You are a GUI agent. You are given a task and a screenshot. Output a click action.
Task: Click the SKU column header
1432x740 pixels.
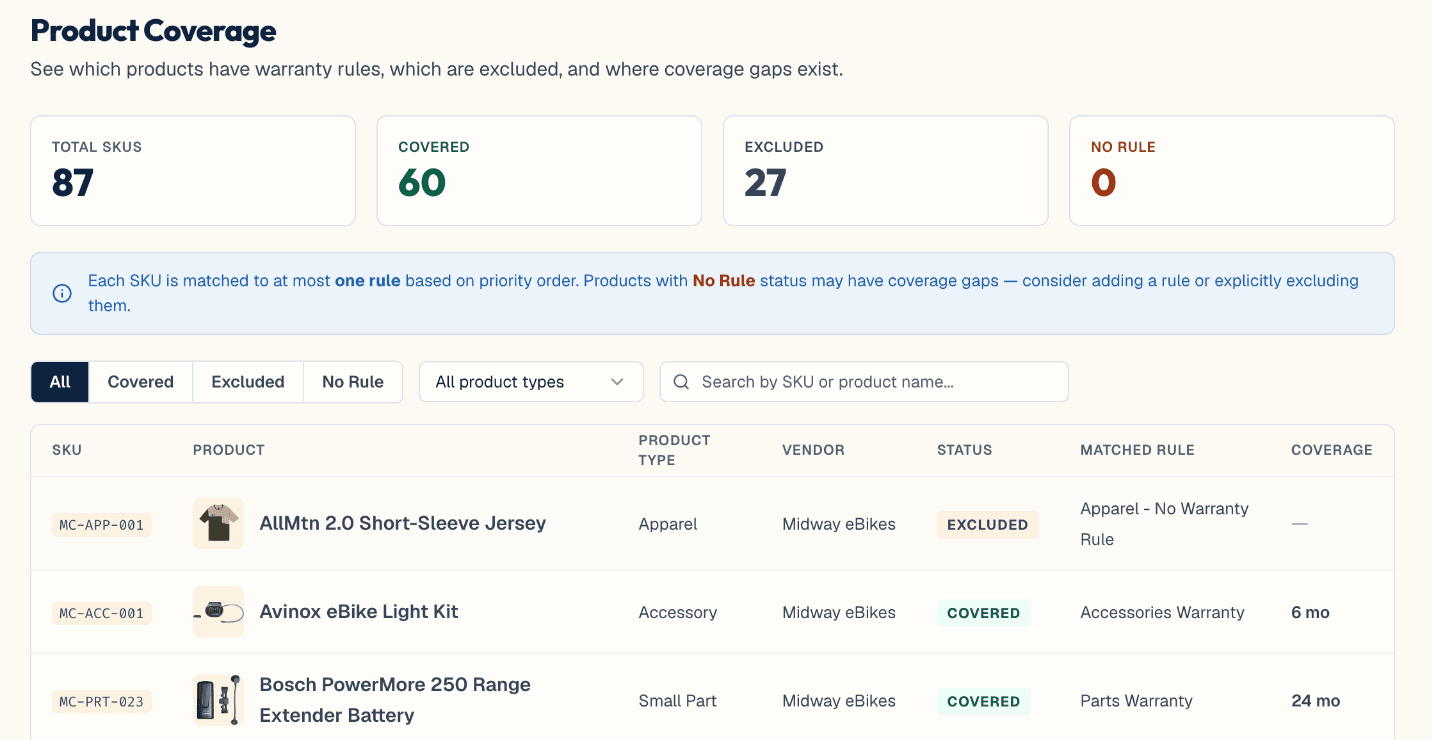67,450
